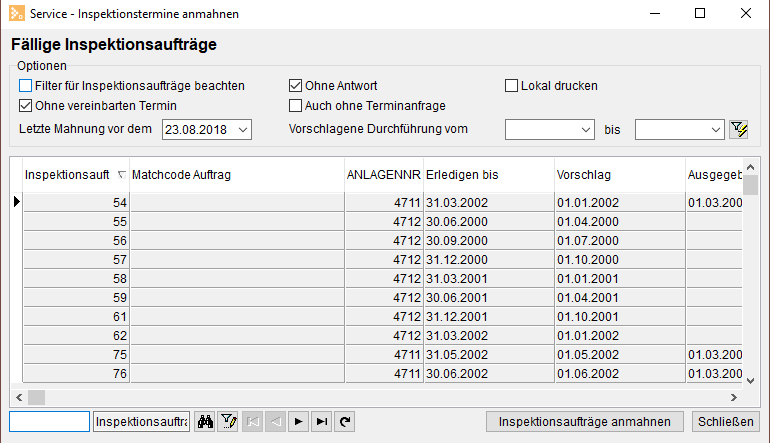Screen dimensions: 770x443
Task: Apply the date filter with lightning icon
Action: pyautogui.click(x=739, y=129)
